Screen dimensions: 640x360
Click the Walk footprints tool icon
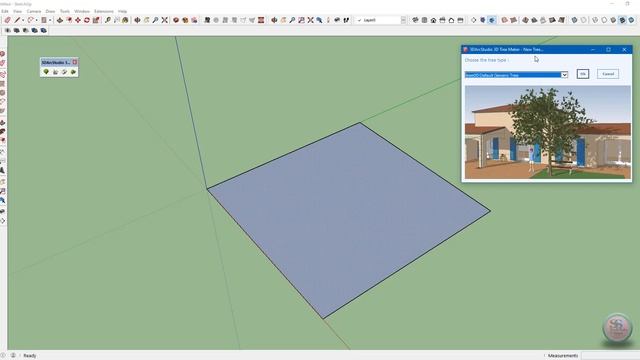point(346,20)
